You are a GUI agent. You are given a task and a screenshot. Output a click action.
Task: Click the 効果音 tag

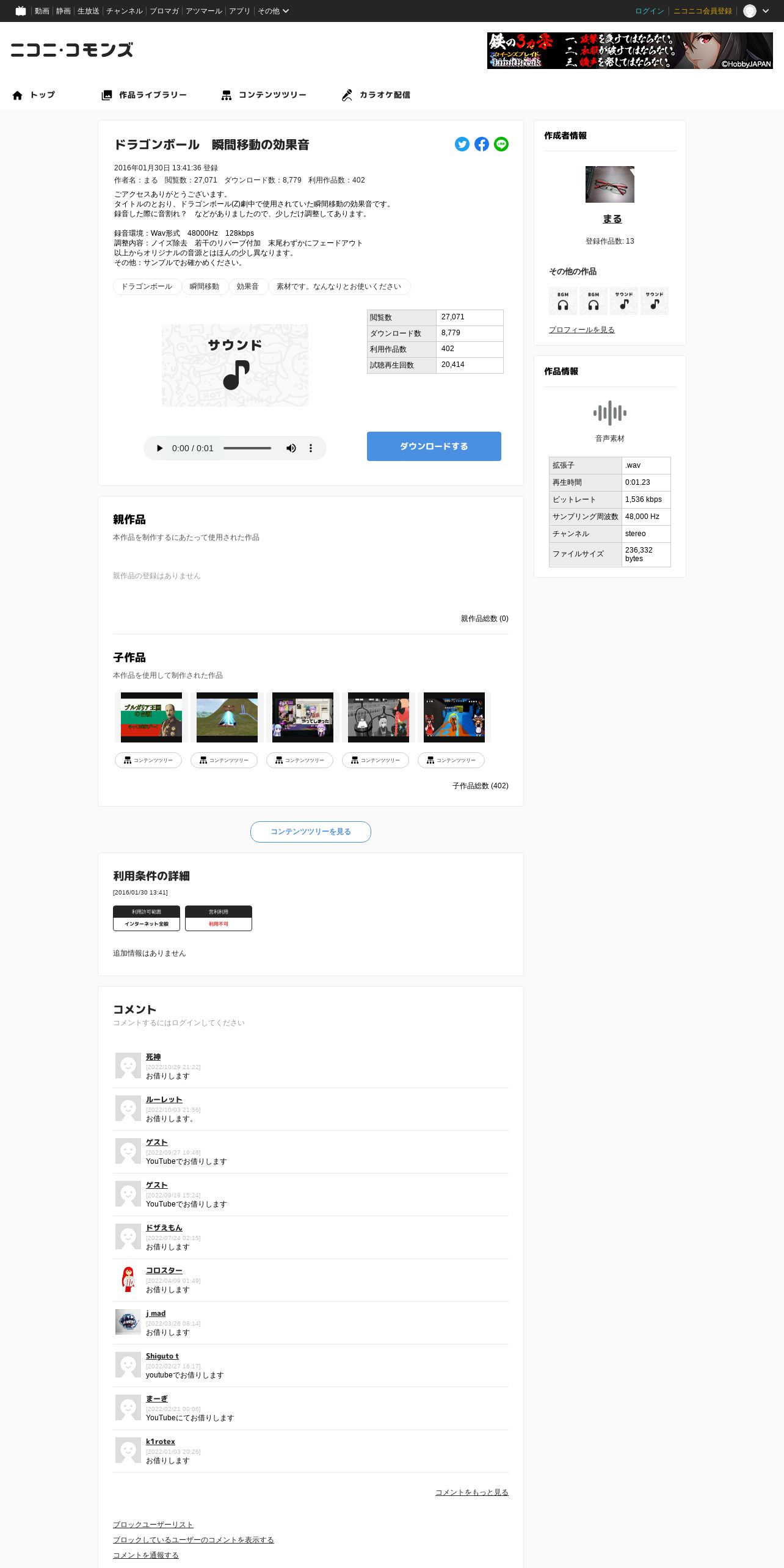coord(248,286)
